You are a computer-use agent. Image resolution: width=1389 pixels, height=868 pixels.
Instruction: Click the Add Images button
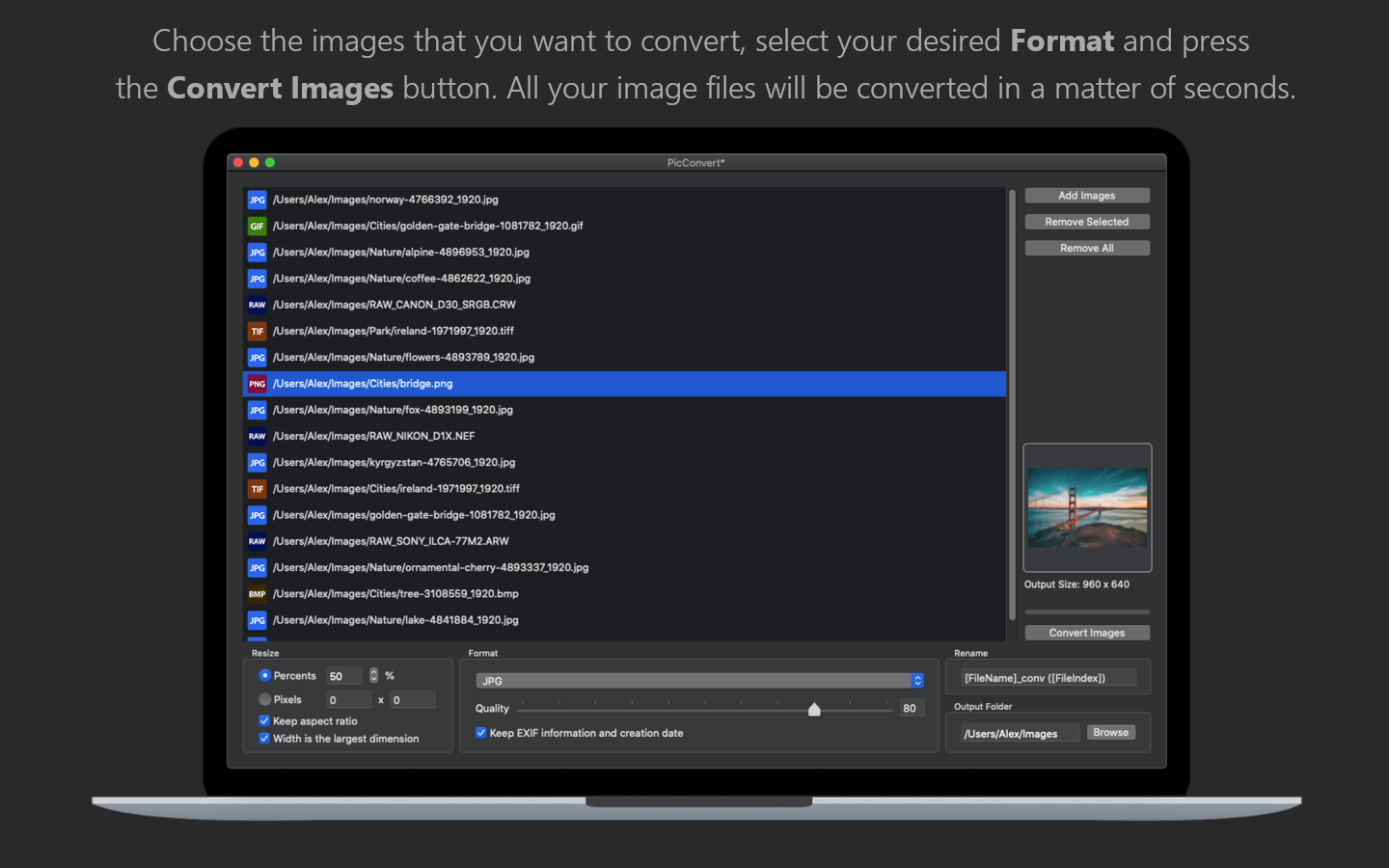point(1086,196)
